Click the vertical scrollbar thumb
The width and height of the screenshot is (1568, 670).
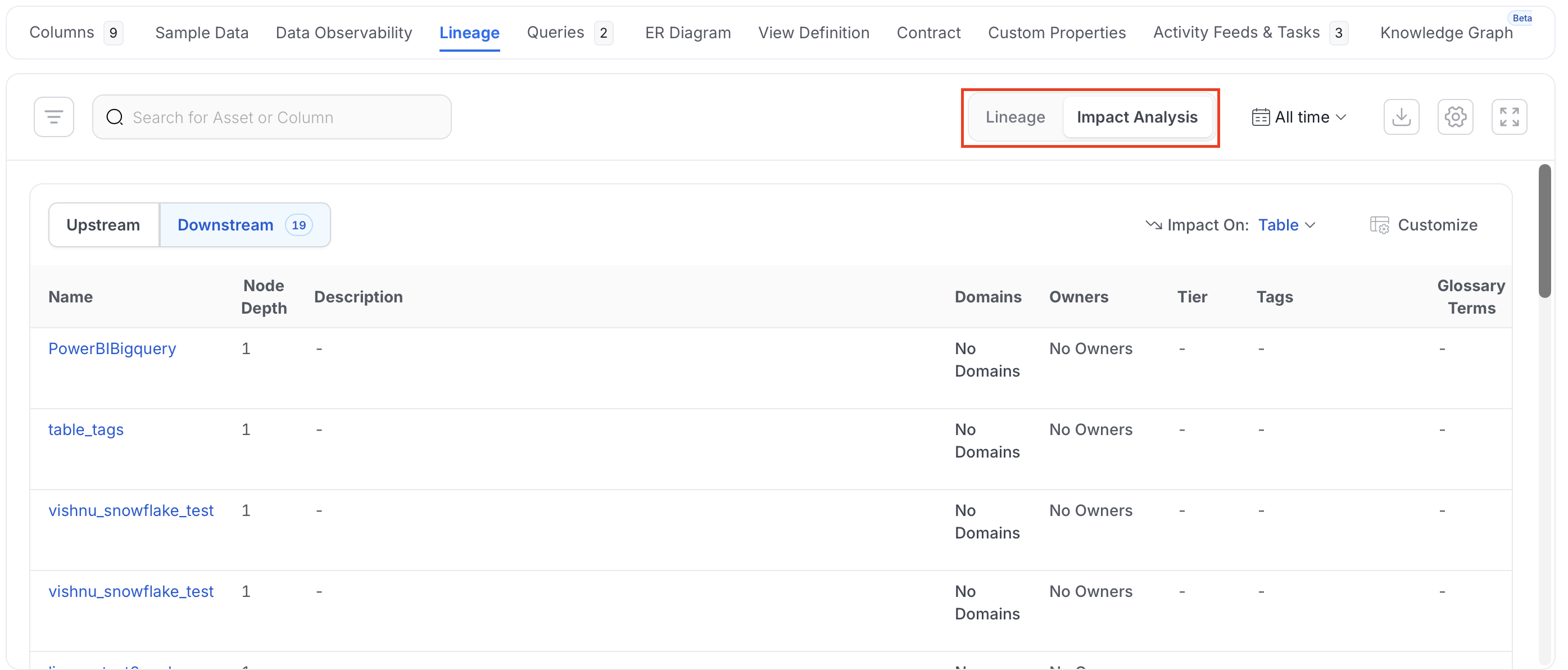1545,231
